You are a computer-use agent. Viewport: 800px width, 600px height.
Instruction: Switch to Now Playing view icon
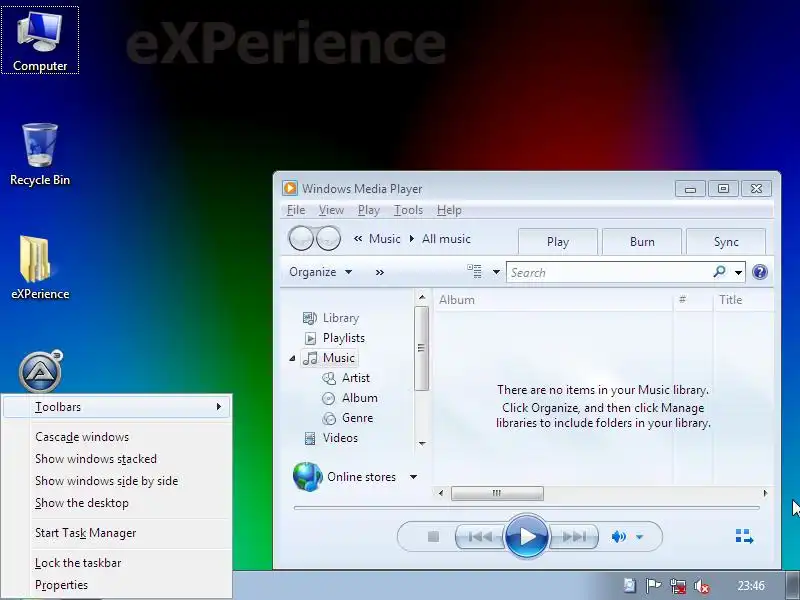pyautogui.click(x=744, y=536)
